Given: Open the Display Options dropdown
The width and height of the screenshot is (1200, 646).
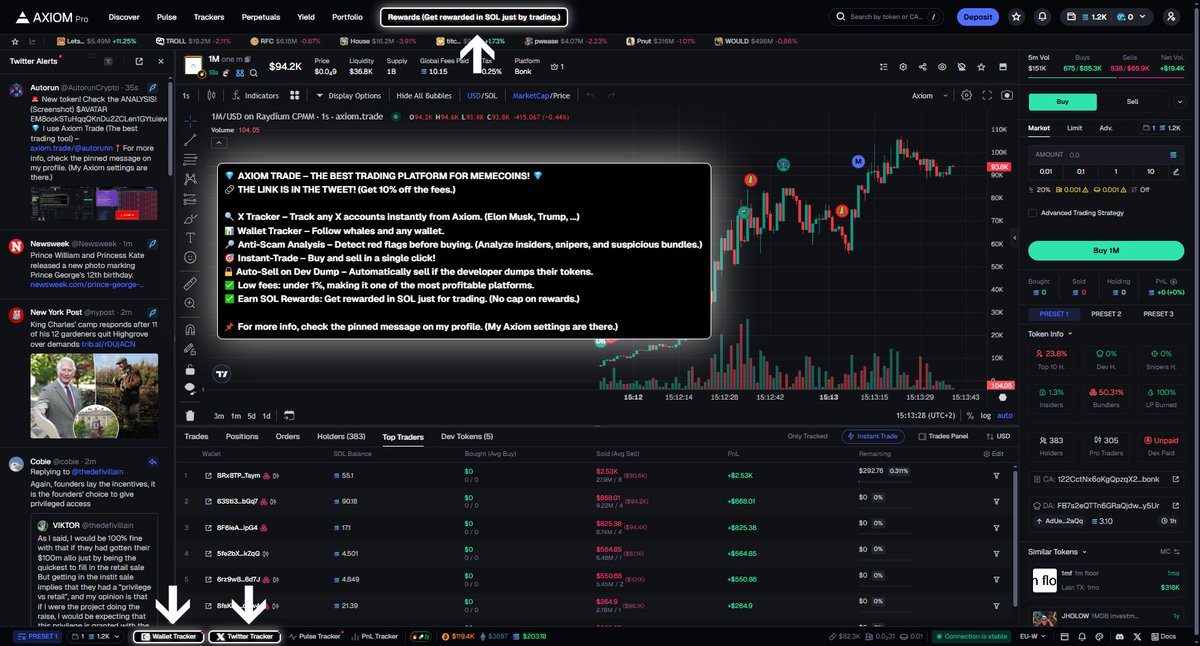Looking at the screenshot, I should tap(349, 96).
